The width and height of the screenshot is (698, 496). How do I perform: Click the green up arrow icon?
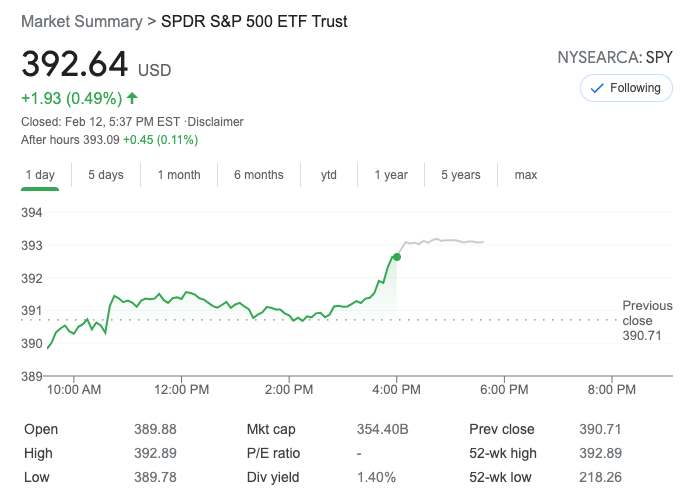[133, 98]
